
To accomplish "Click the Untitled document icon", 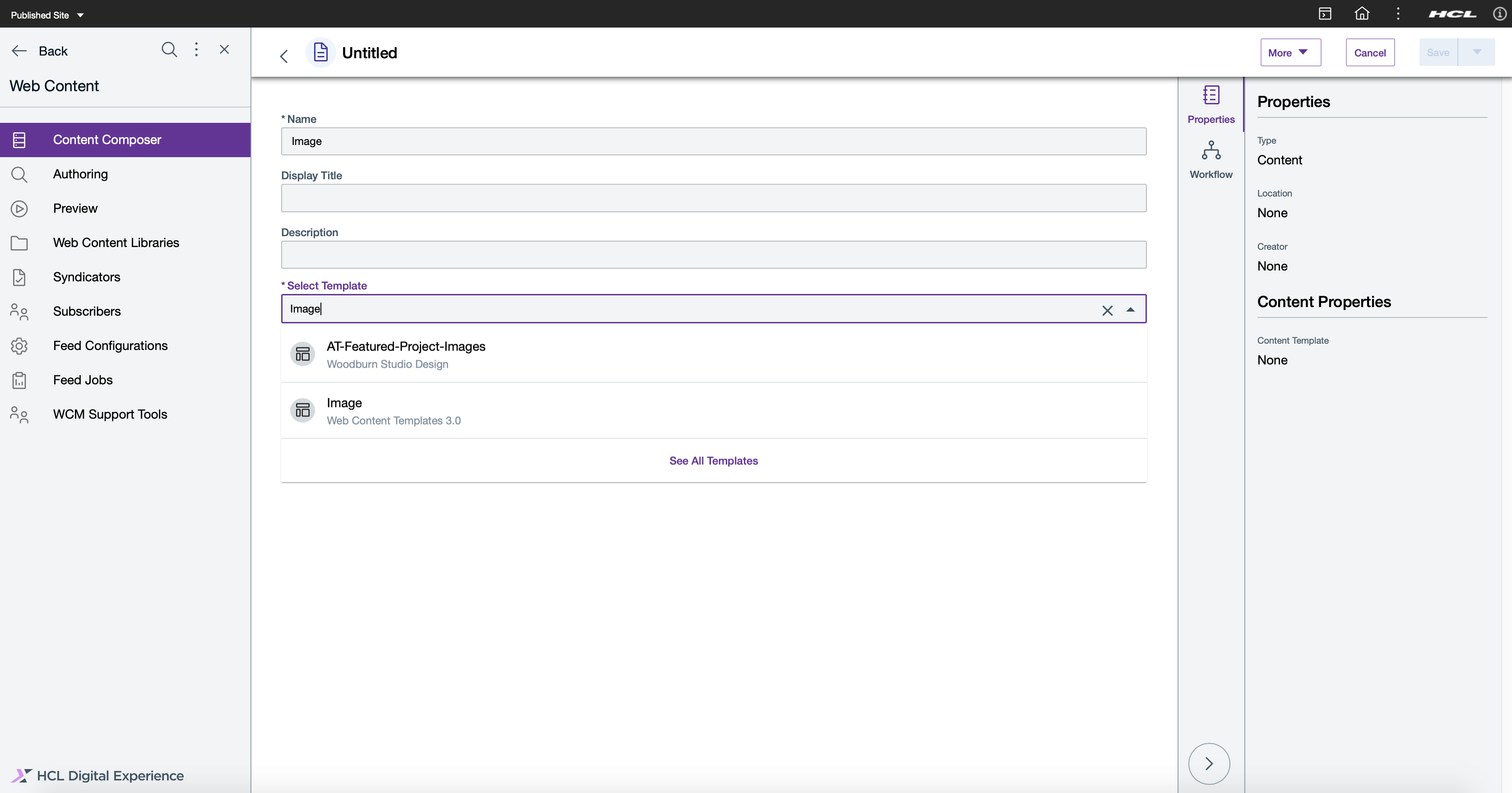I will [320, 53].
